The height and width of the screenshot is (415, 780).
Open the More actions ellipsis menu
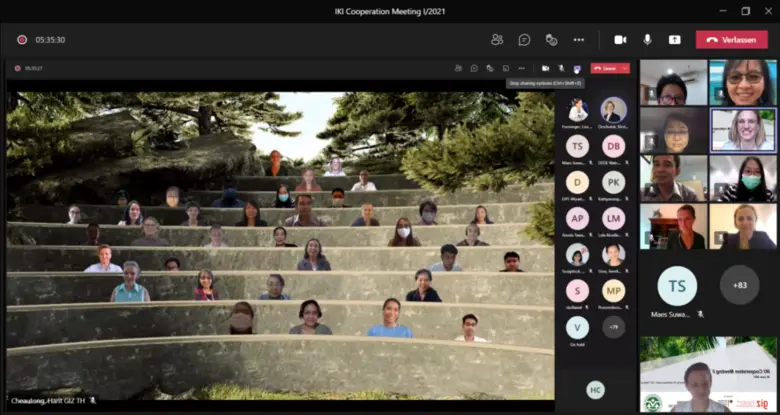coord(578,39)
